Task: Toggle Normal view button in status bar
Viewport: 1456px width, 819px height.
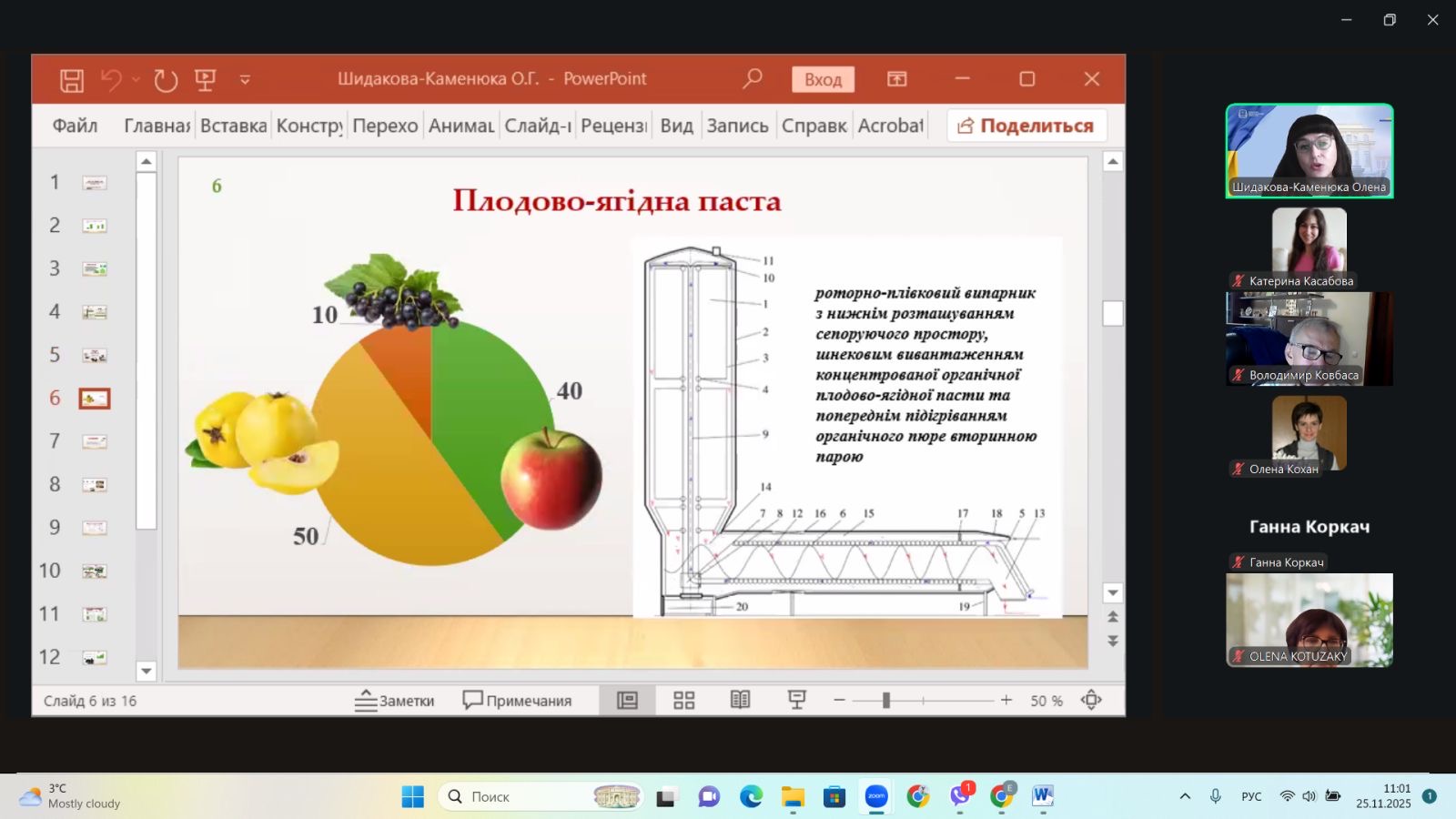Action: (627, 700)
